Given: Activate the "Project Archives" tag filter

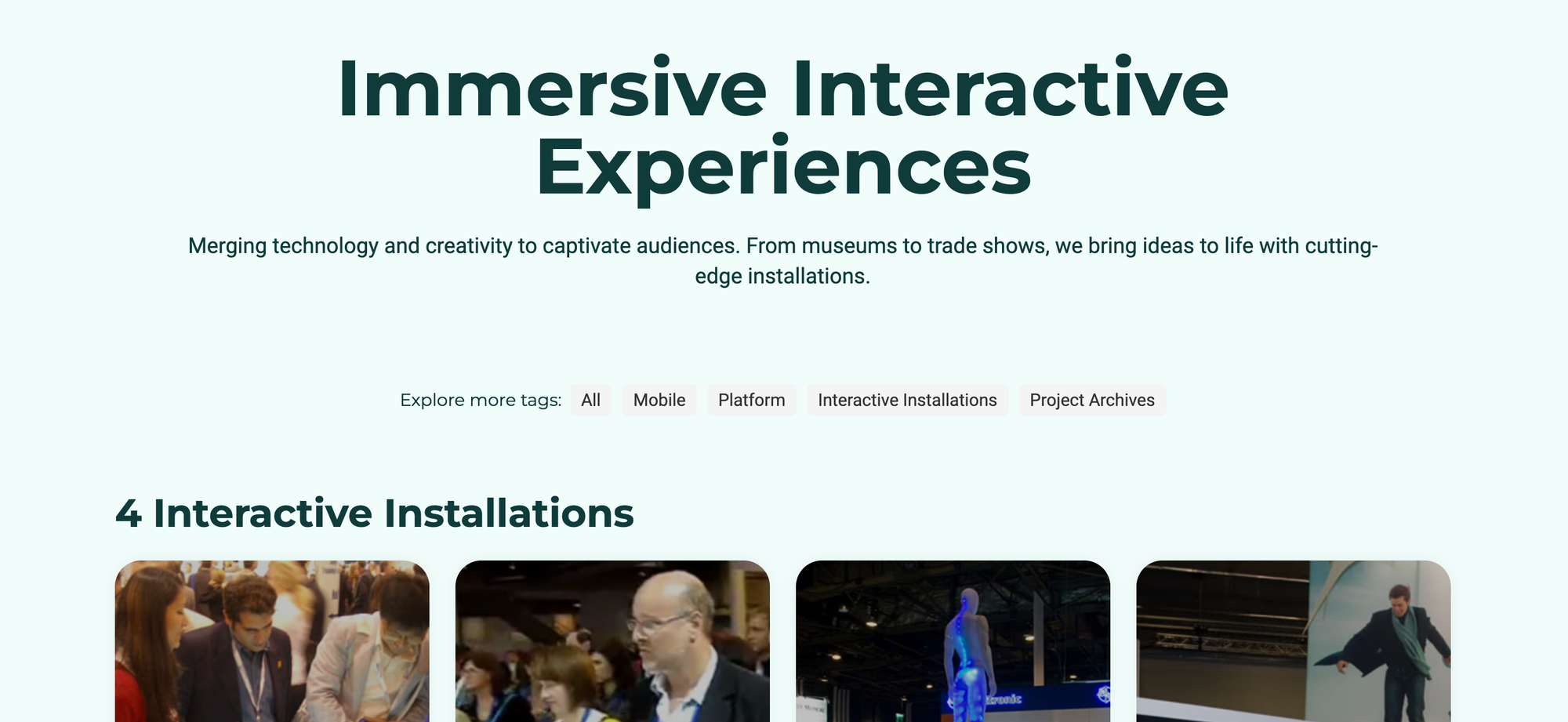Looking at the screenshot, I should (x=1091, y=400).
